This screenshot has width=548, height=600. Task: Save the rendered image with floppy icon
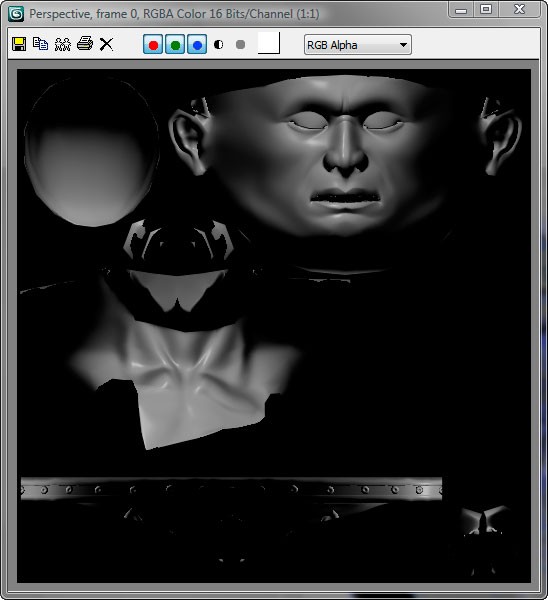pyautogui.click(x=19, y=44)
